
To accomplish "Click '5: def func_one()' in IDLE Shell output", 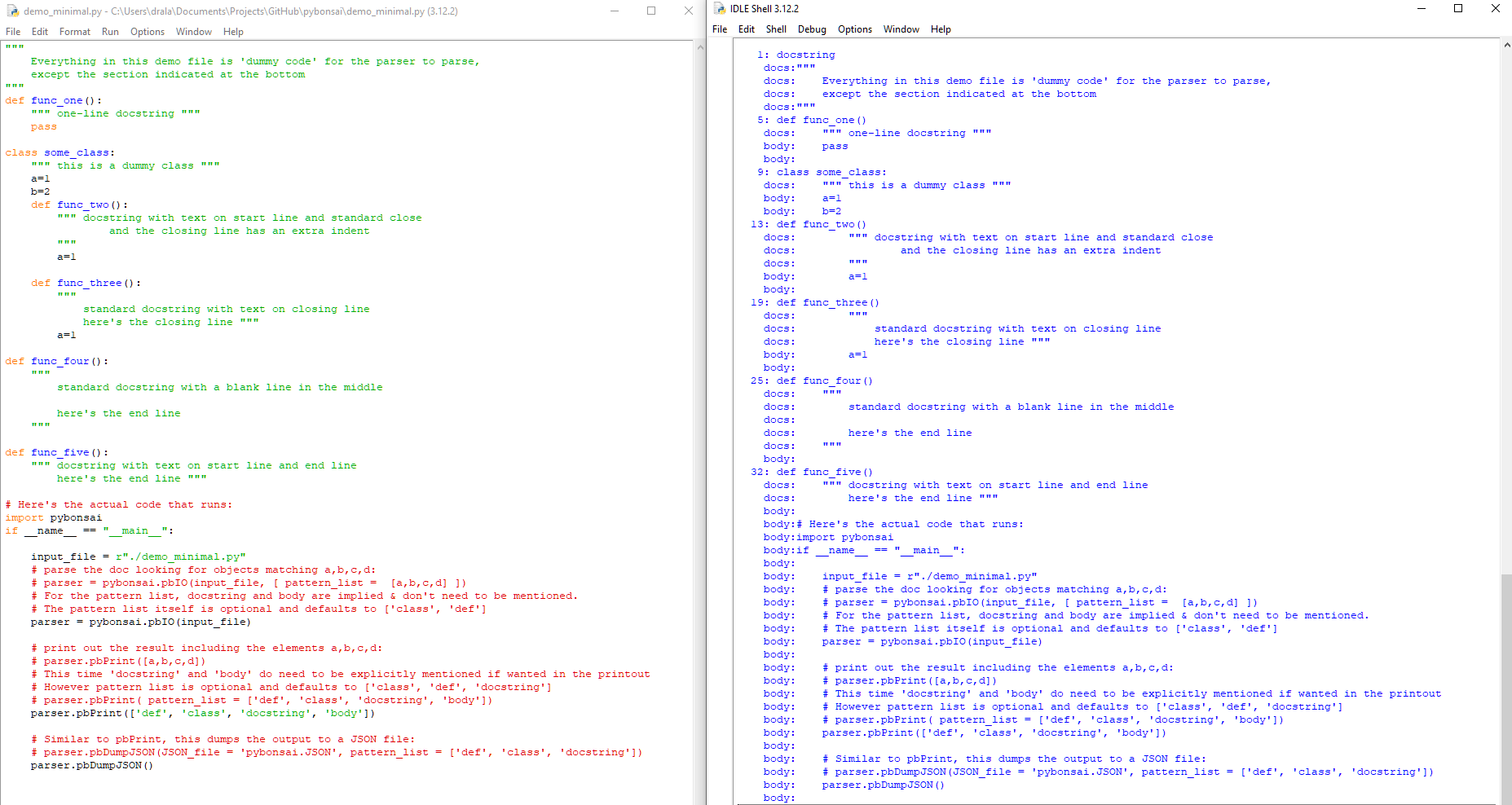I will point(812,121).
